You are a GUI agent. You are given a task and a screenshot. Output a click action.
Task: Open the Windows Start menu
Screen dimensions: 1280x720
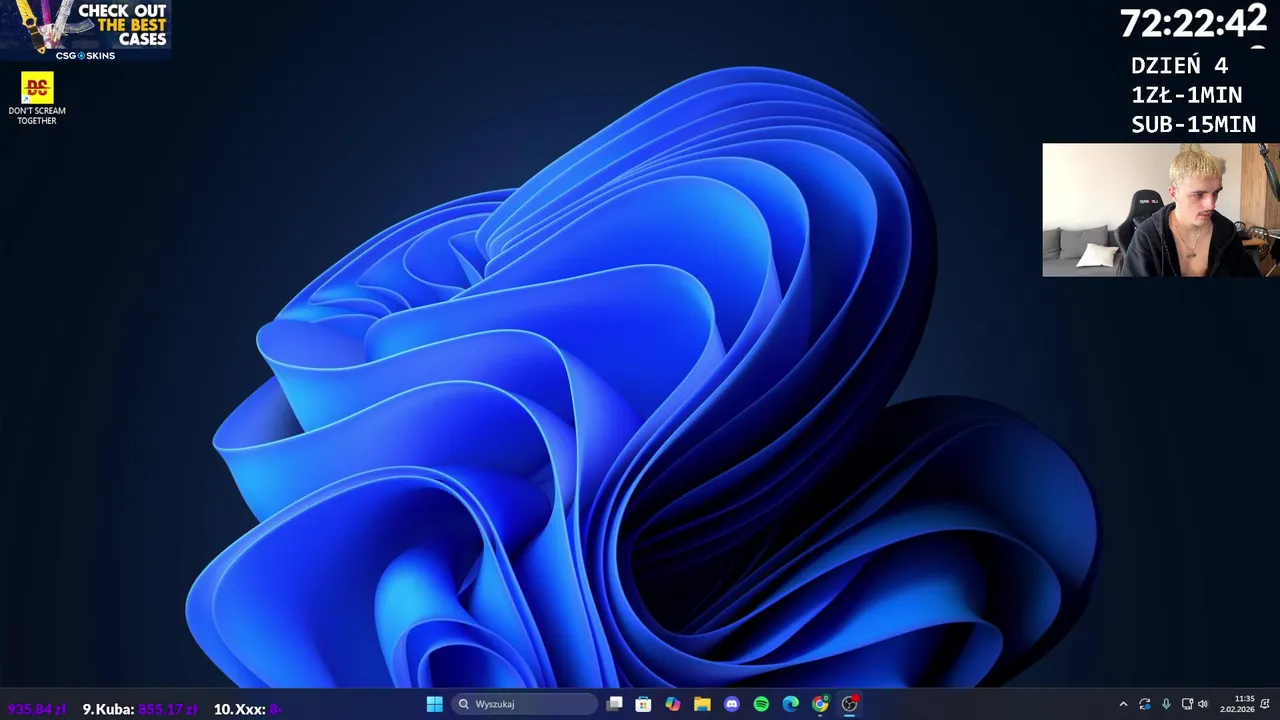point(434,704)
